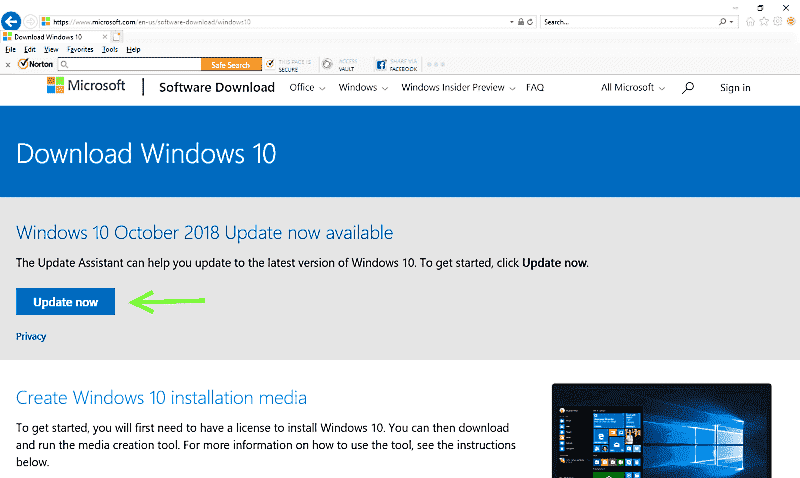Open the address bar autocomplete dropdown arrow
Viewport: 800px width, 478px height.
tap(512, 22)
